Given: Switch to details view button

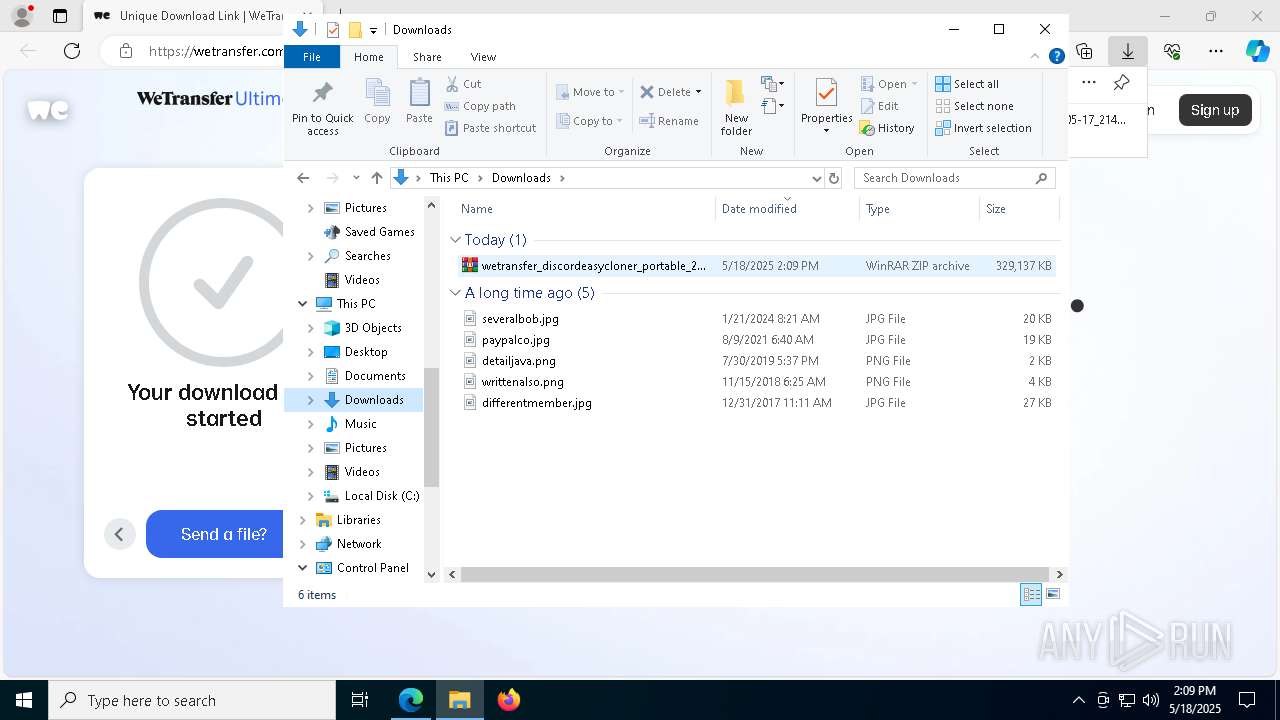Looking at the screenshot, I should [1031, 595].
